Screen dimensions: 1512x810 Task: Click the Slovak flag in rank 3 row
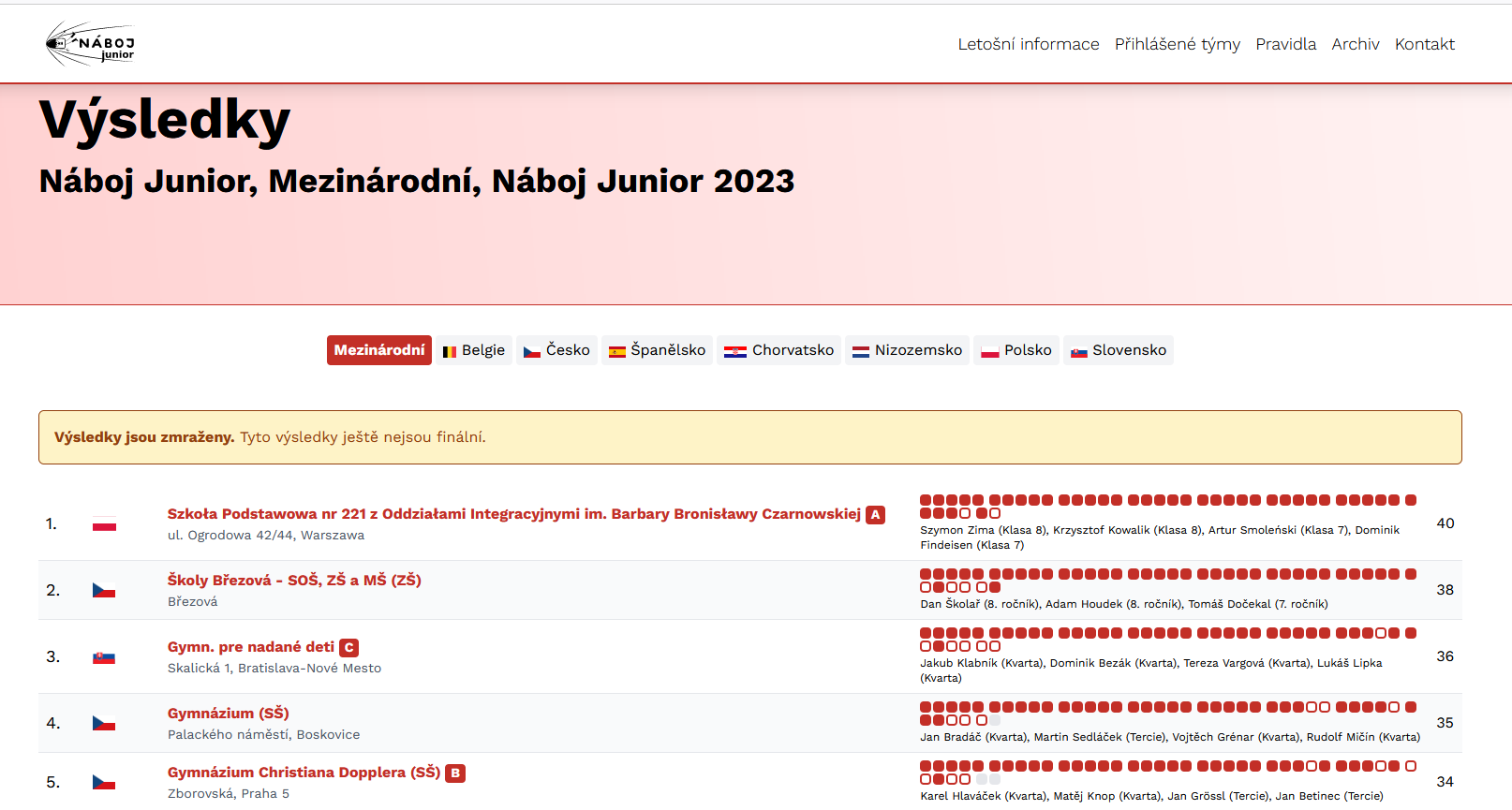click(x=104, y=657)
